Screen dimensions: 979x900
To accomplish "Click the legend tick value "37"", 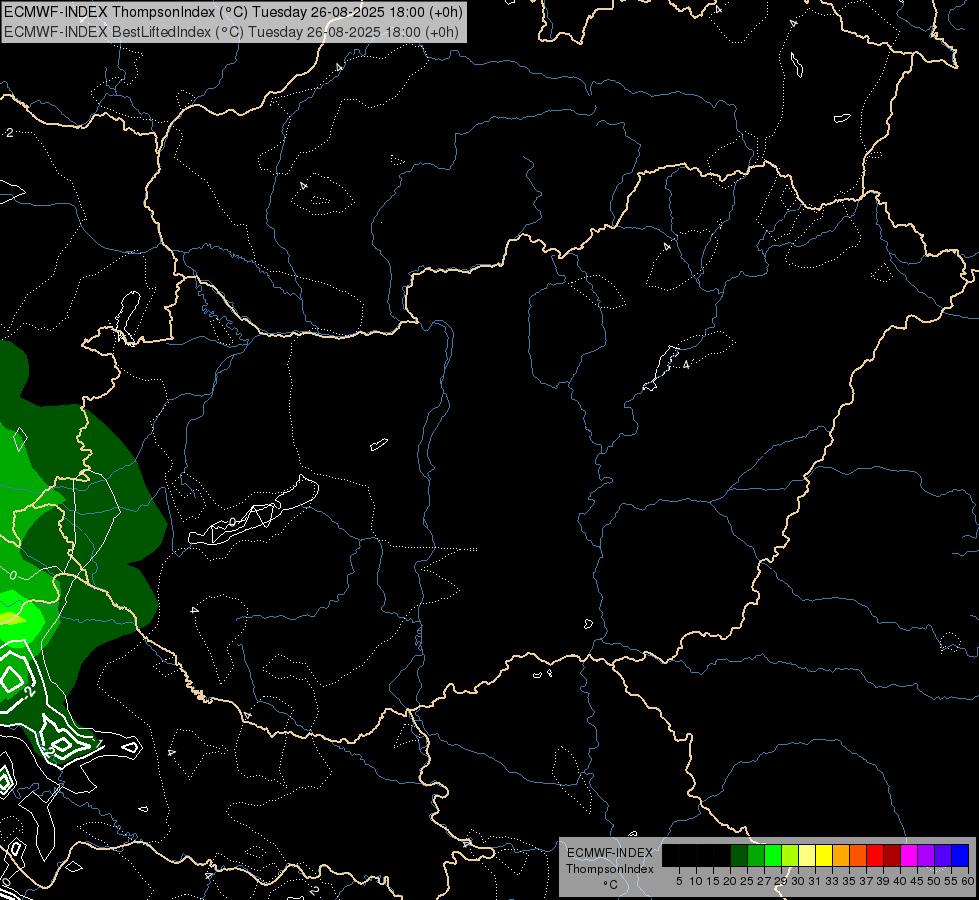I will click(x=865, y=881).
